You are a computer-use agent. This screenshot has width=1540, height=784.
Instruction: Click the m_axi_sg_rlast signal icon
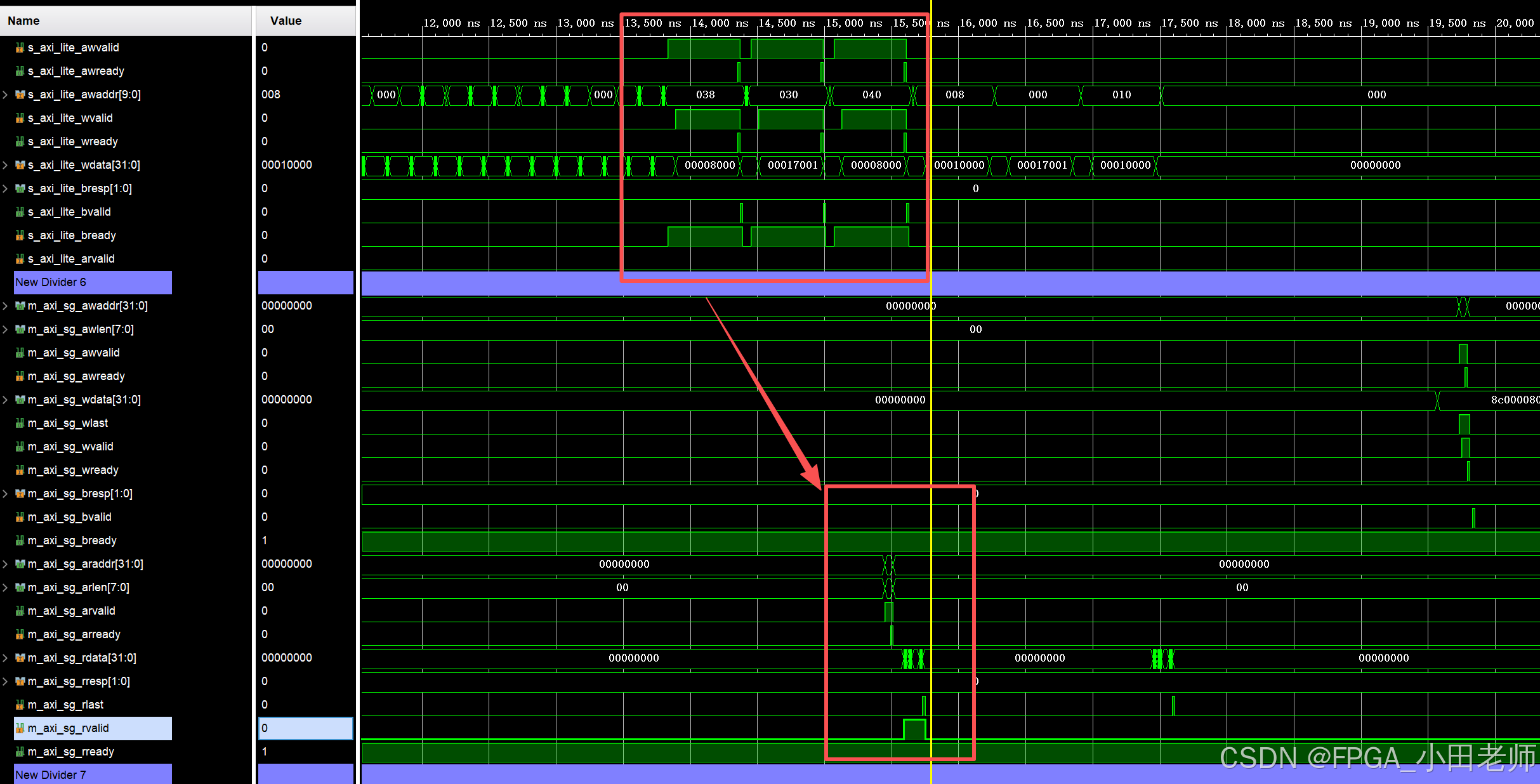coord(20,705)
